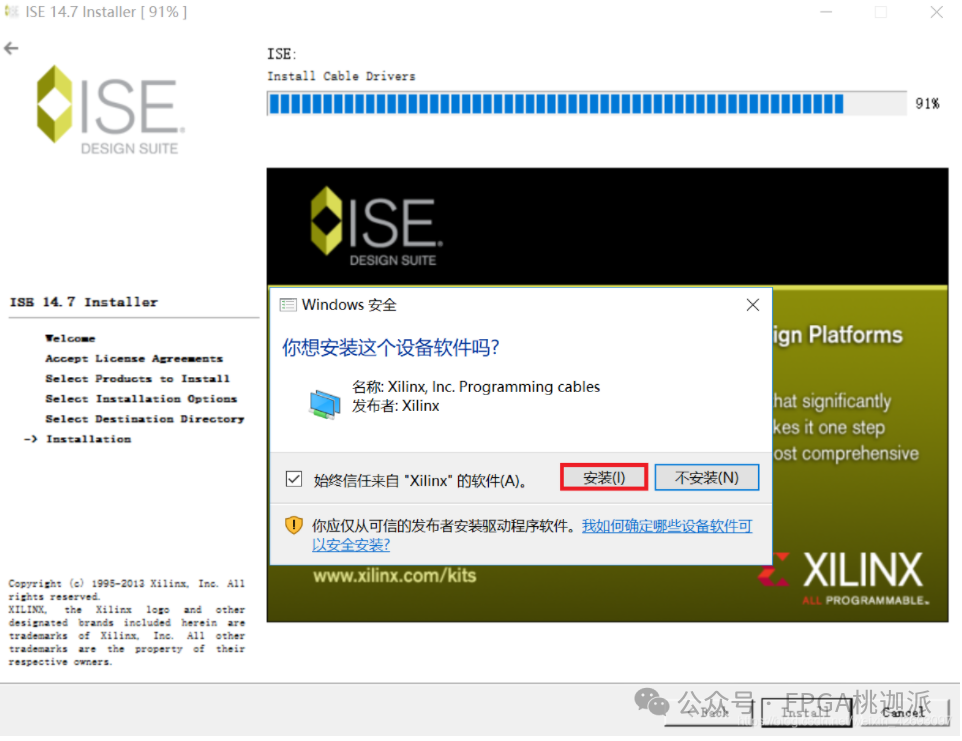Select the Welcome step in sidebar
The height and width of the screenshot is (741, 962).
click(70, 337)
